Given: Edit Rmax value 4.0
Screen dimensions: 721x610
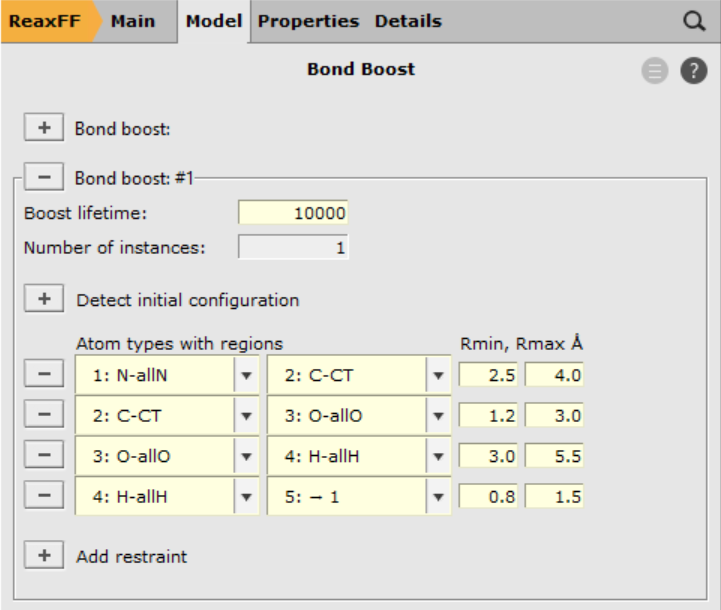Looking at the screenshot, I should tap(554, 375).
